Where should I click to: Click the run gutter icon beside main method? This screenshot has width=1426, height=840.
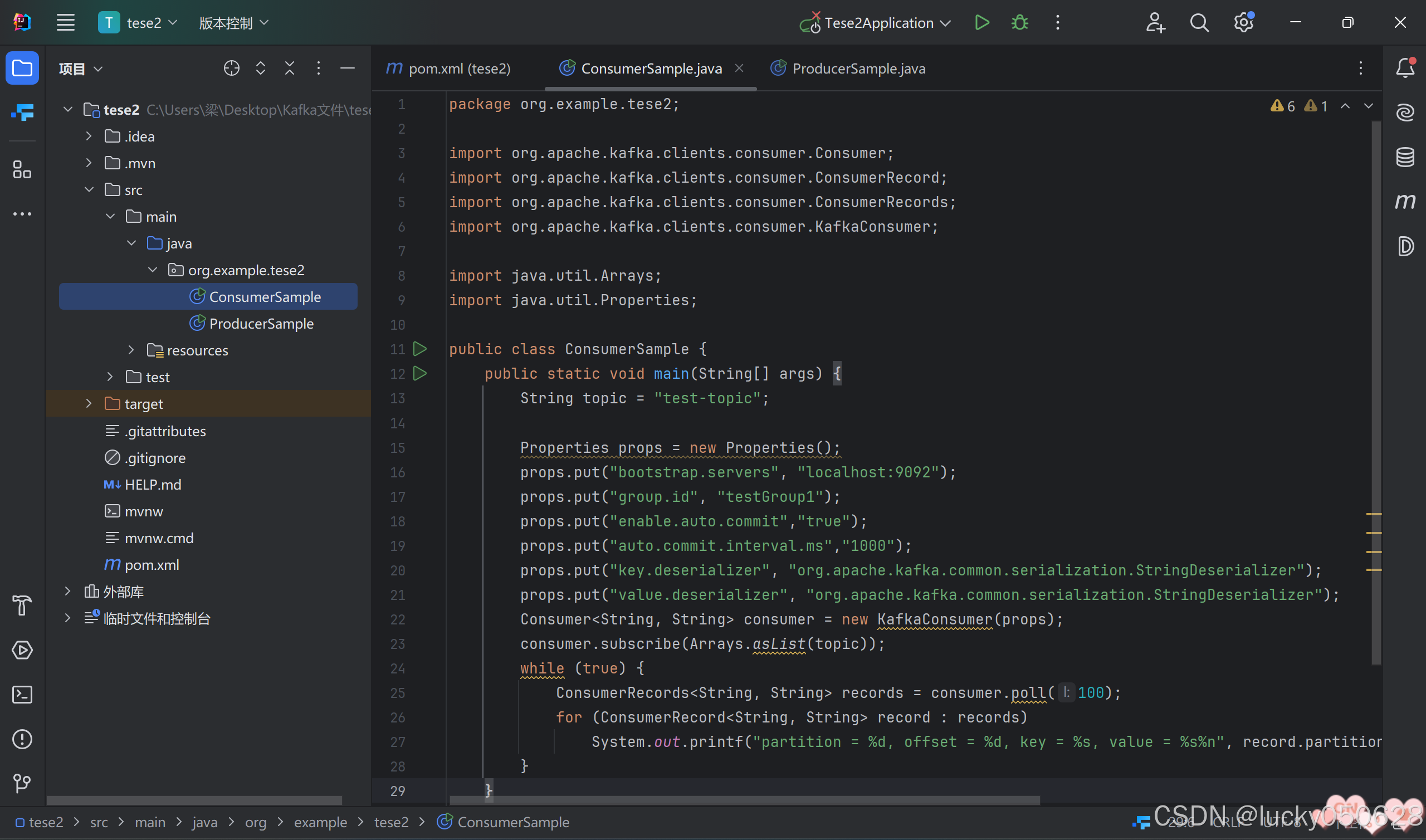pos(420,374)
